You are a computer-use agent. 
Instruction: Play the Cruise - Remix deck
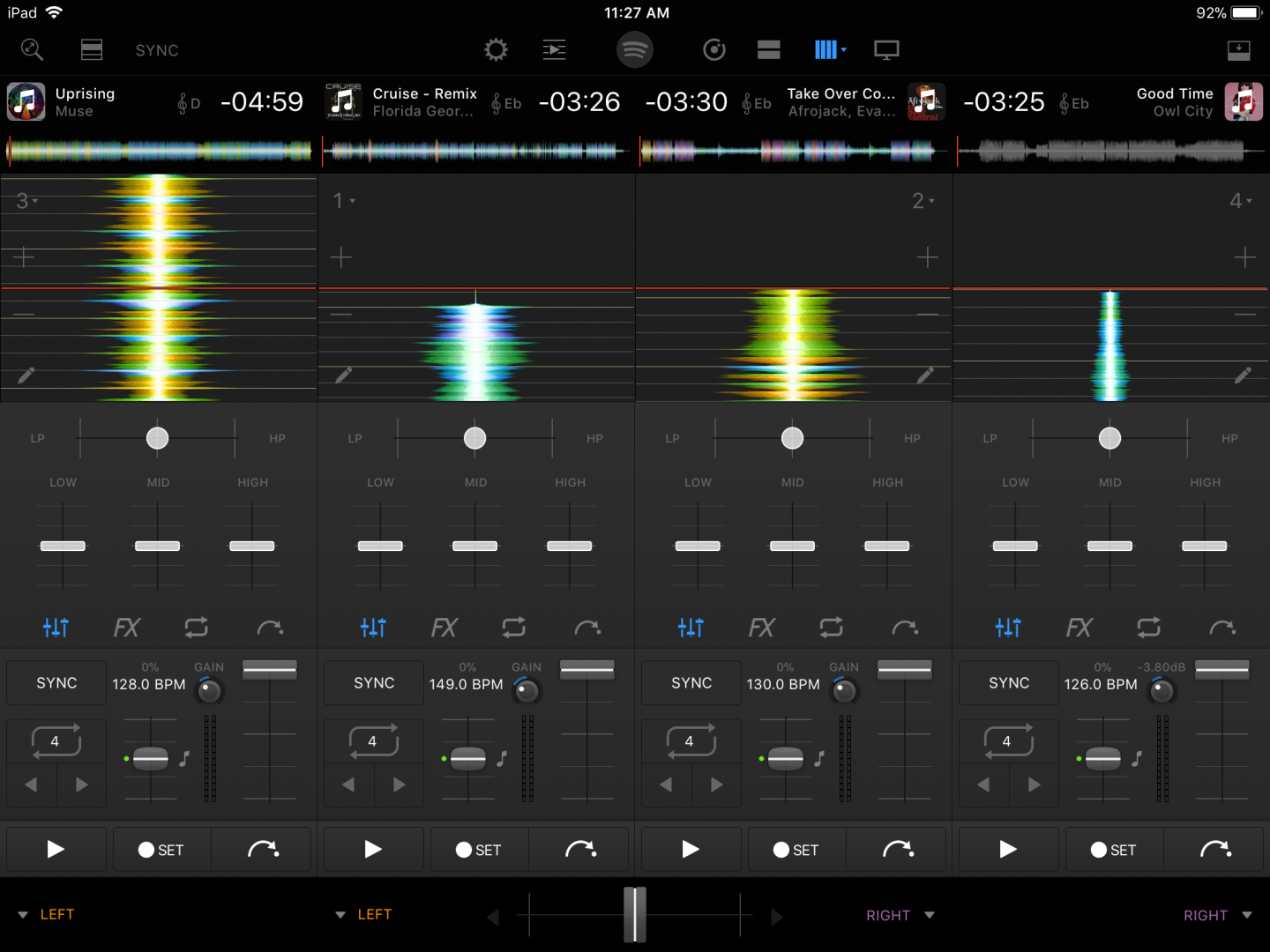pos(374,849)
